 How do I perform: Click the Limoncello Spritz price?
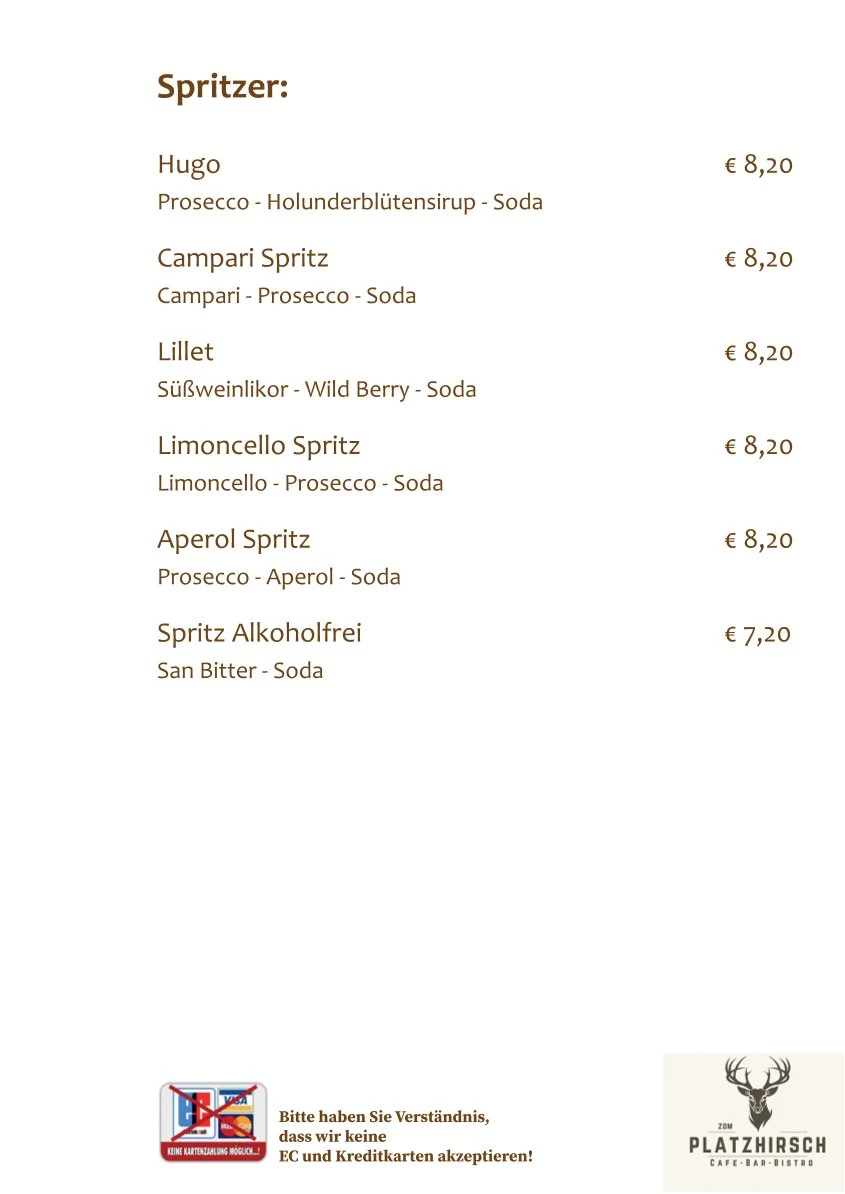point(758,445)
